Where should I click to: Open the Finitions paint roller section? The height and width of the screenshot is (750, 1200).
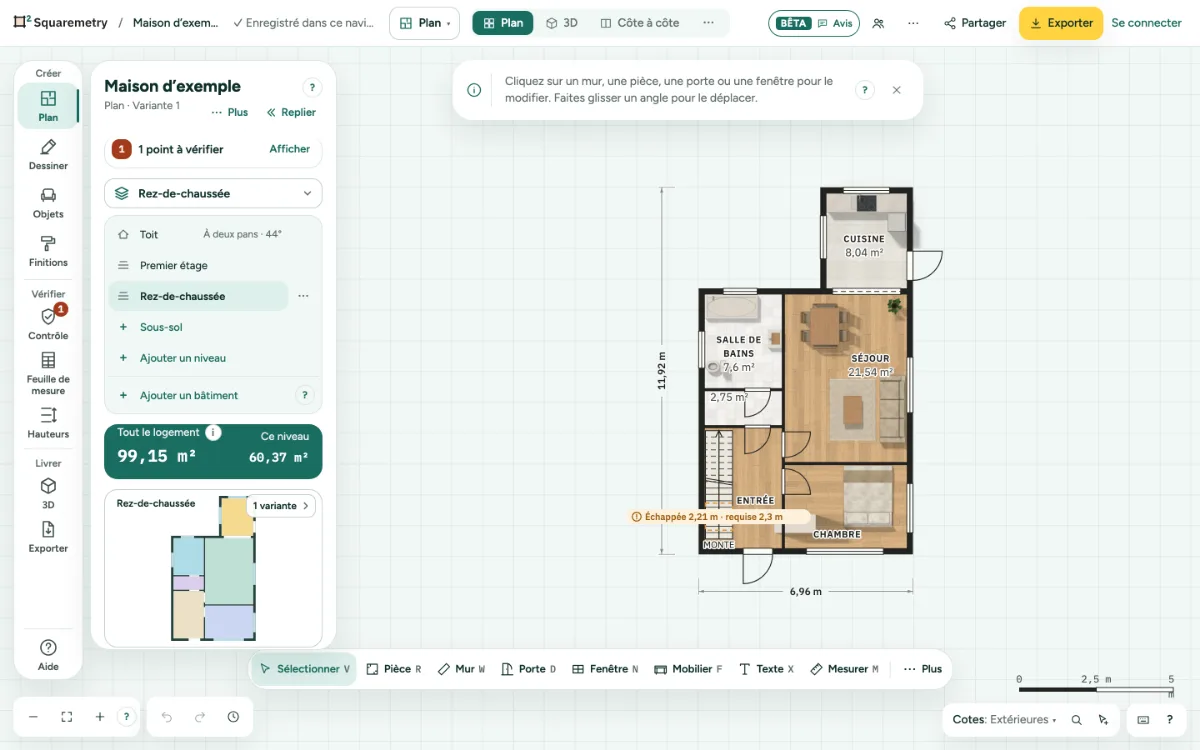coord(48,251)
